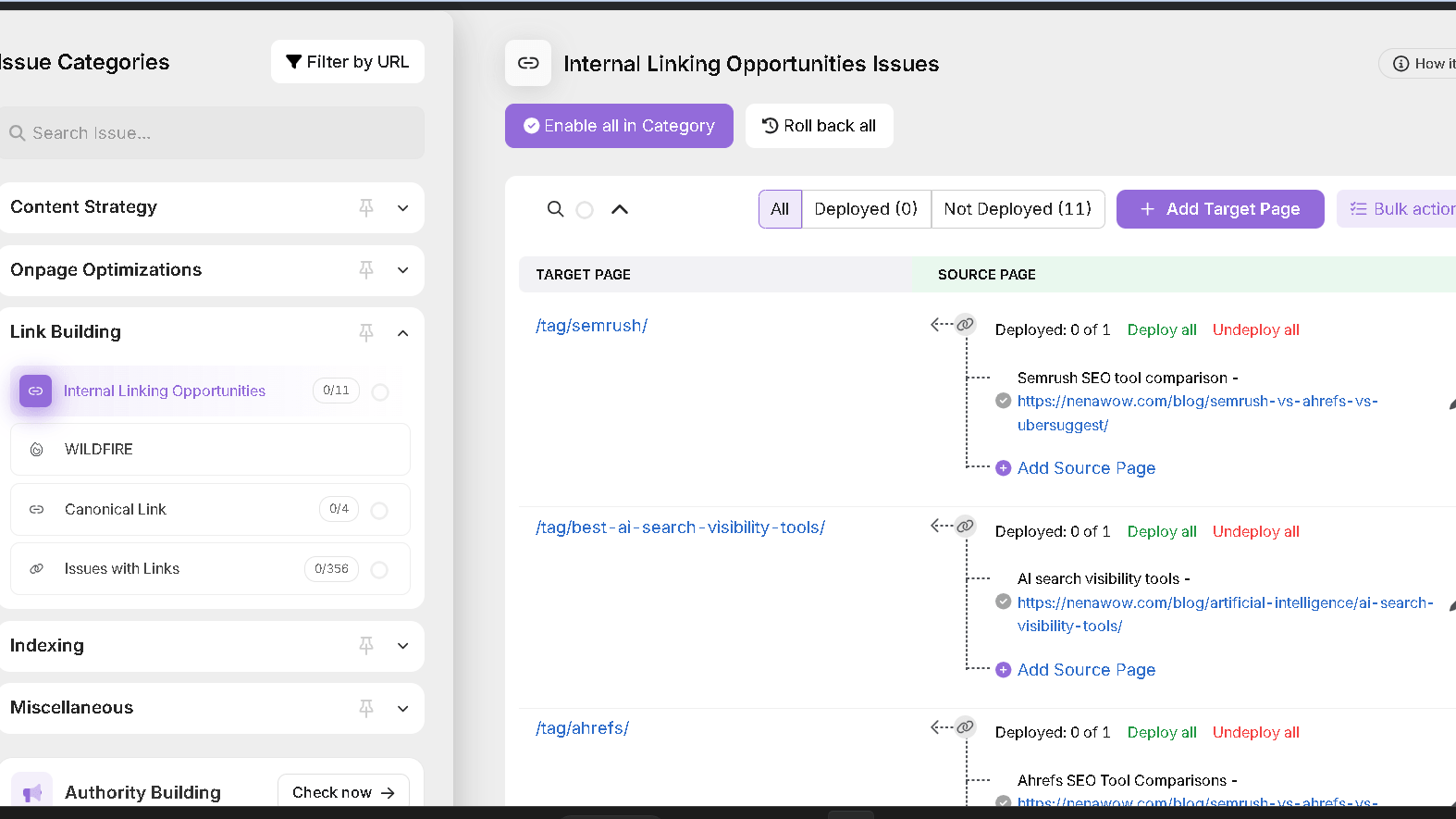Pin the Onpage Optimizations category

coord(366,269)
